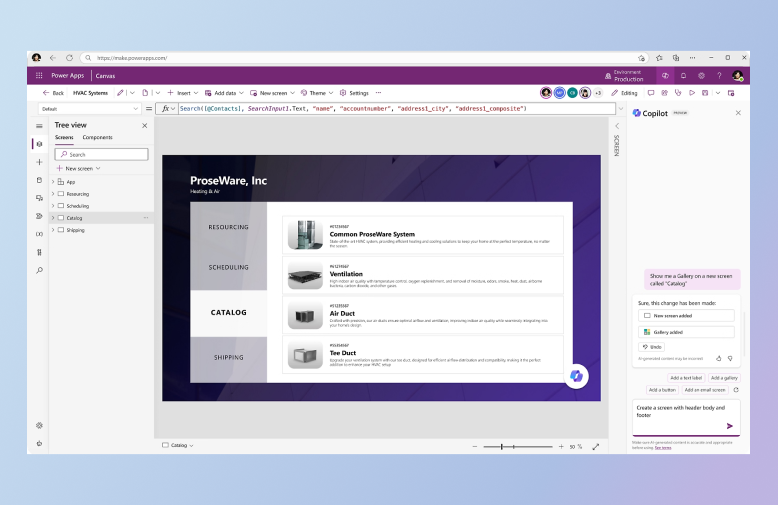Expand the Resourcing screen node
This screenshot has height=505, width=778.
click(x=53, y=193)
